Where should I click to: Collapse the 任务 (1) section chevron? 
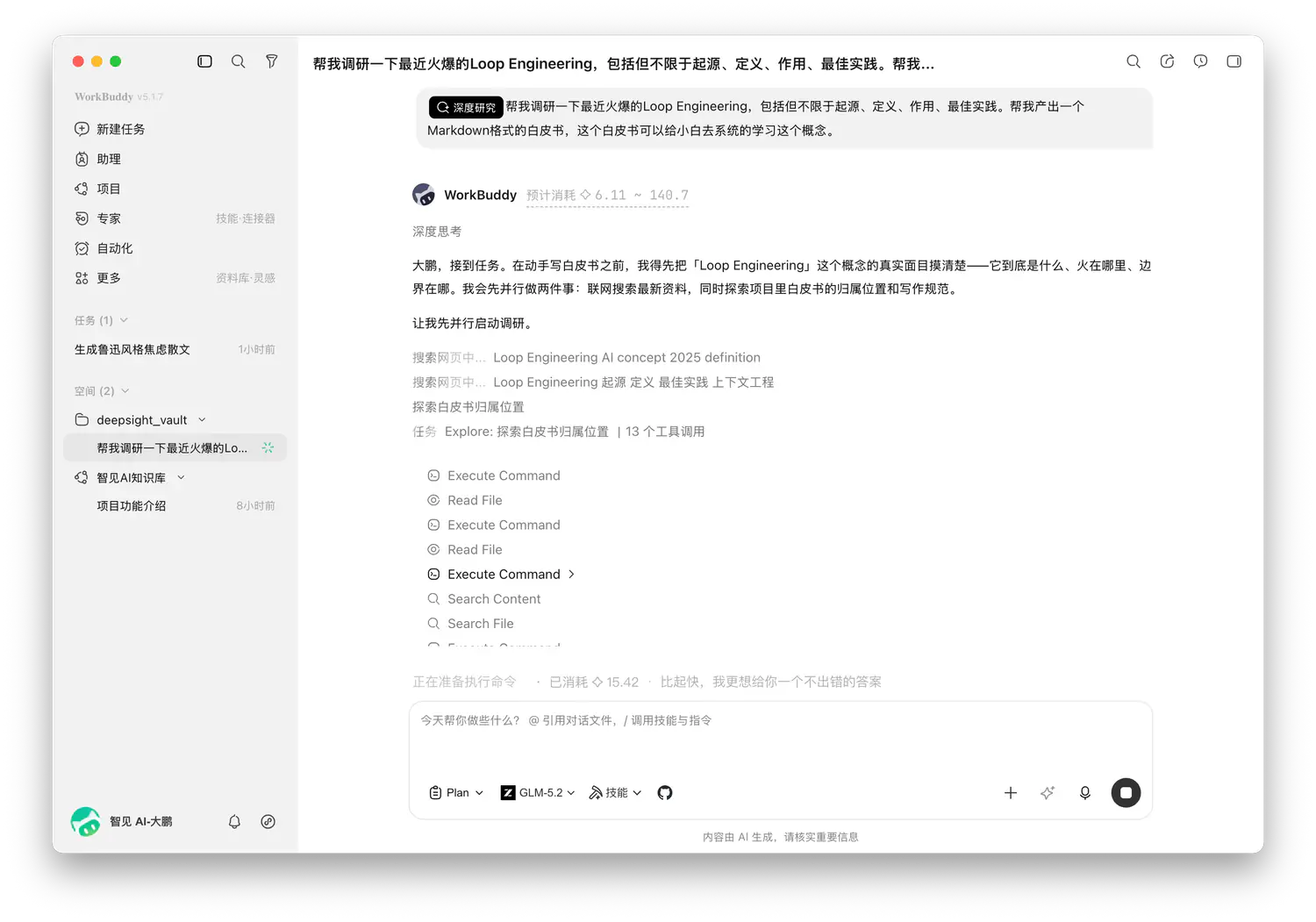coord(124,320)
